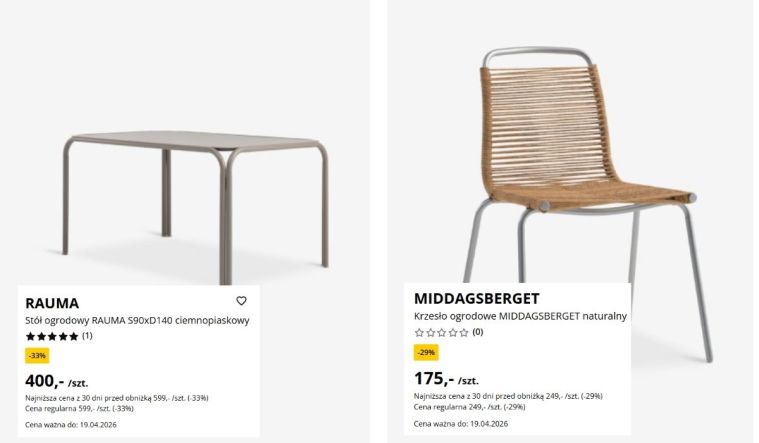Click the five-star rating for RAUMA
This screenshot has width=759, height=443.
[52, 337]
